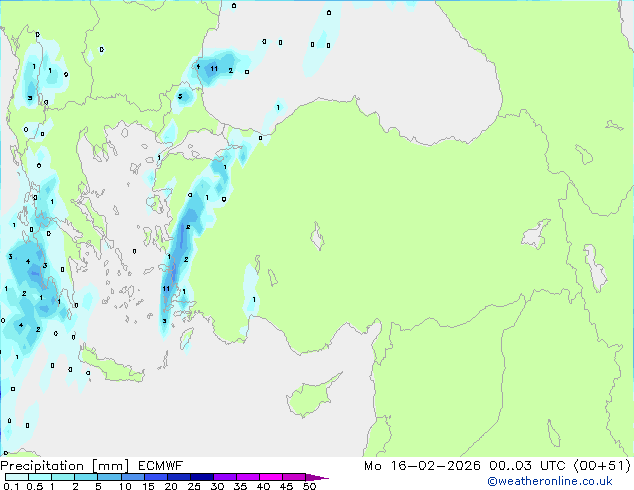The height and width of the screenshot is (490, 634).
Task: Click the 11 value on the Black Sea coast
Action: coord(214,68)
